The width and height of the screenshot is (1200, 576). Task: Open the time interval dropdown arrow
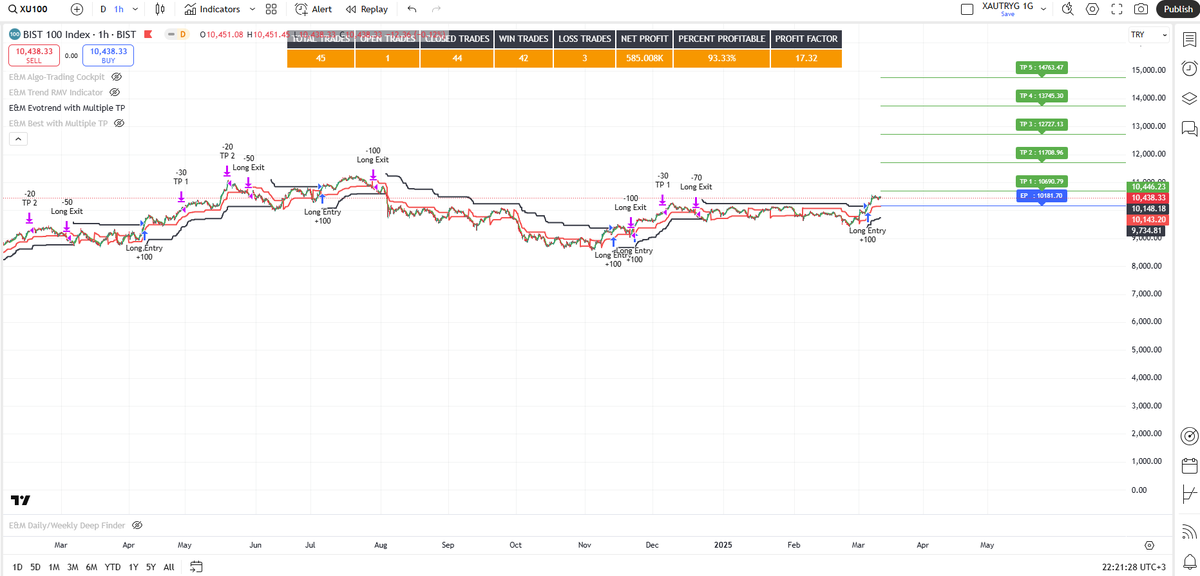pos(136,9)
